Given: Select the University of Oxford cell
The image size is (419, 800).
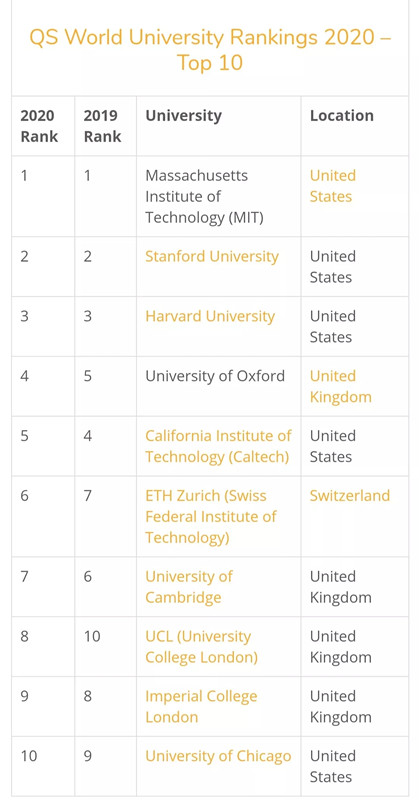Looking at the screenshot, I should click(x=218, y=386).
